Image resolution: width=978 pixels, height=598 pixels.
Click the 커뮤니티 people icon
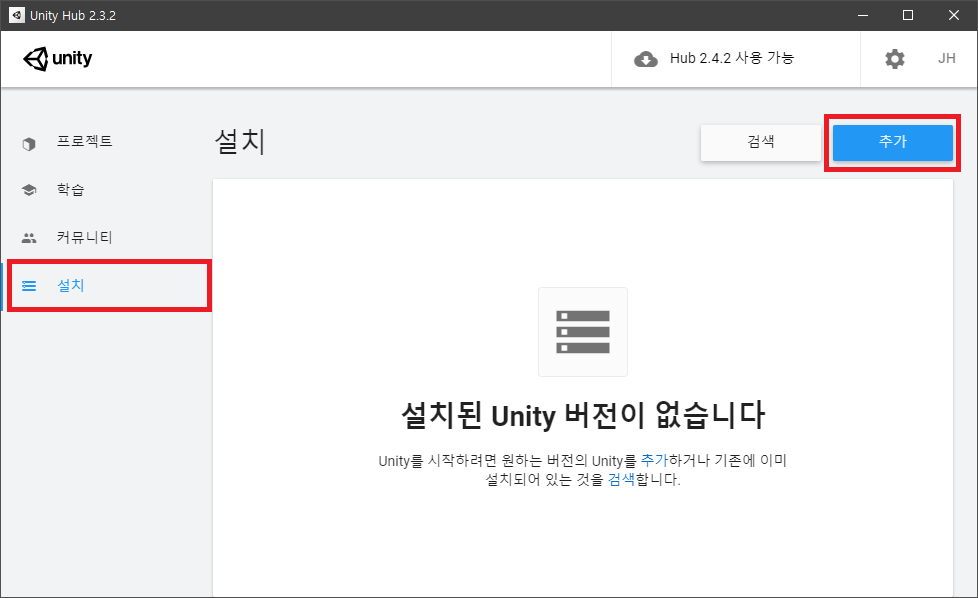click(29, 238)
